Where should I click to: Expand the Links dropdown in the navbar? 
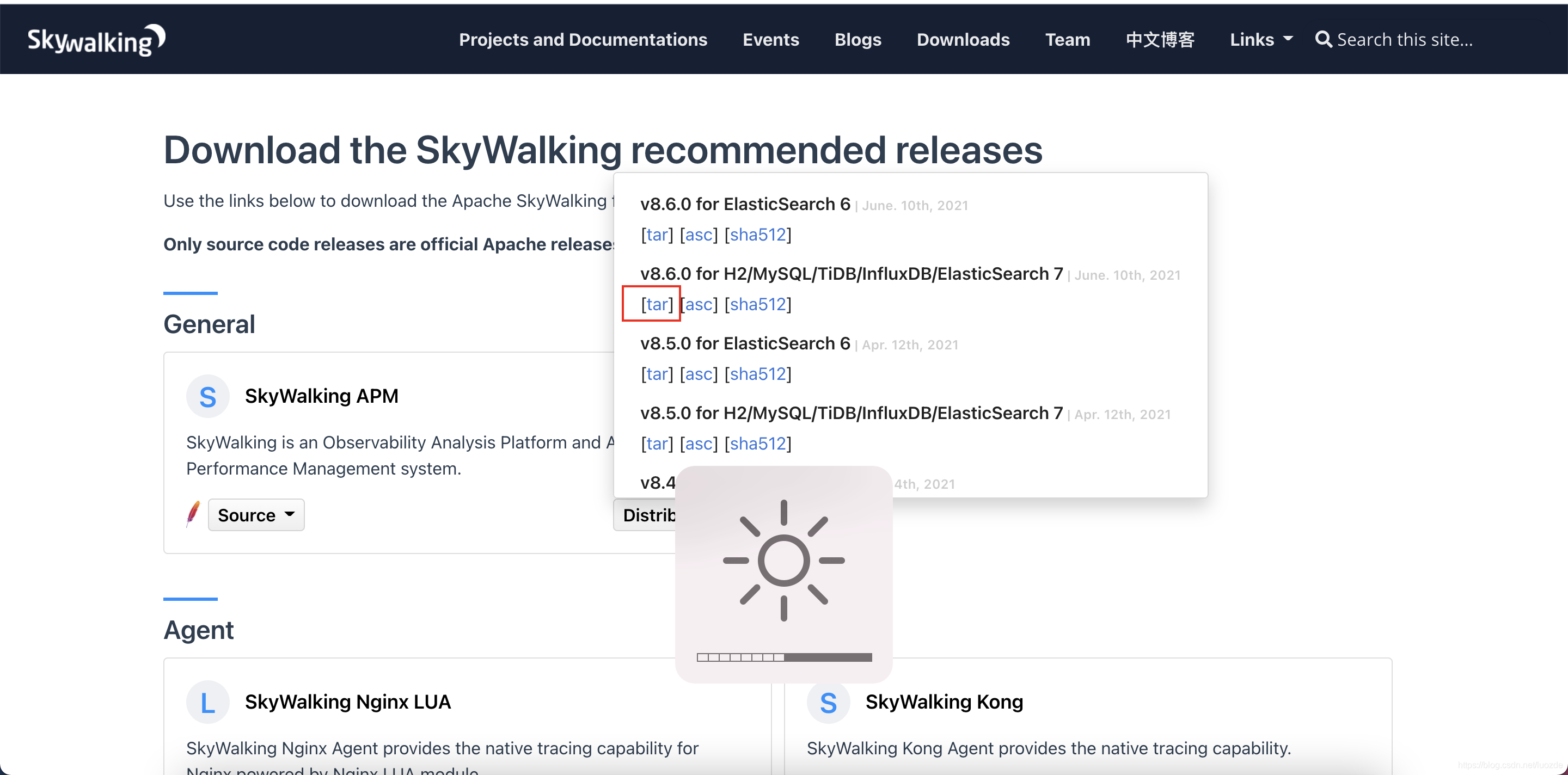click(1260, 40)
